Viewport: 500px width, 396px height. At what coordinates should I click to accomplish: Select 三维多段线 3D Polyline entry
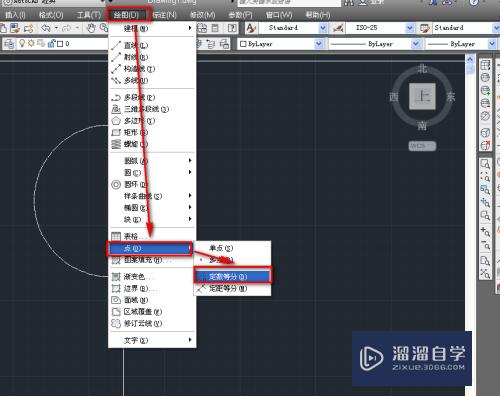[152, 109]
